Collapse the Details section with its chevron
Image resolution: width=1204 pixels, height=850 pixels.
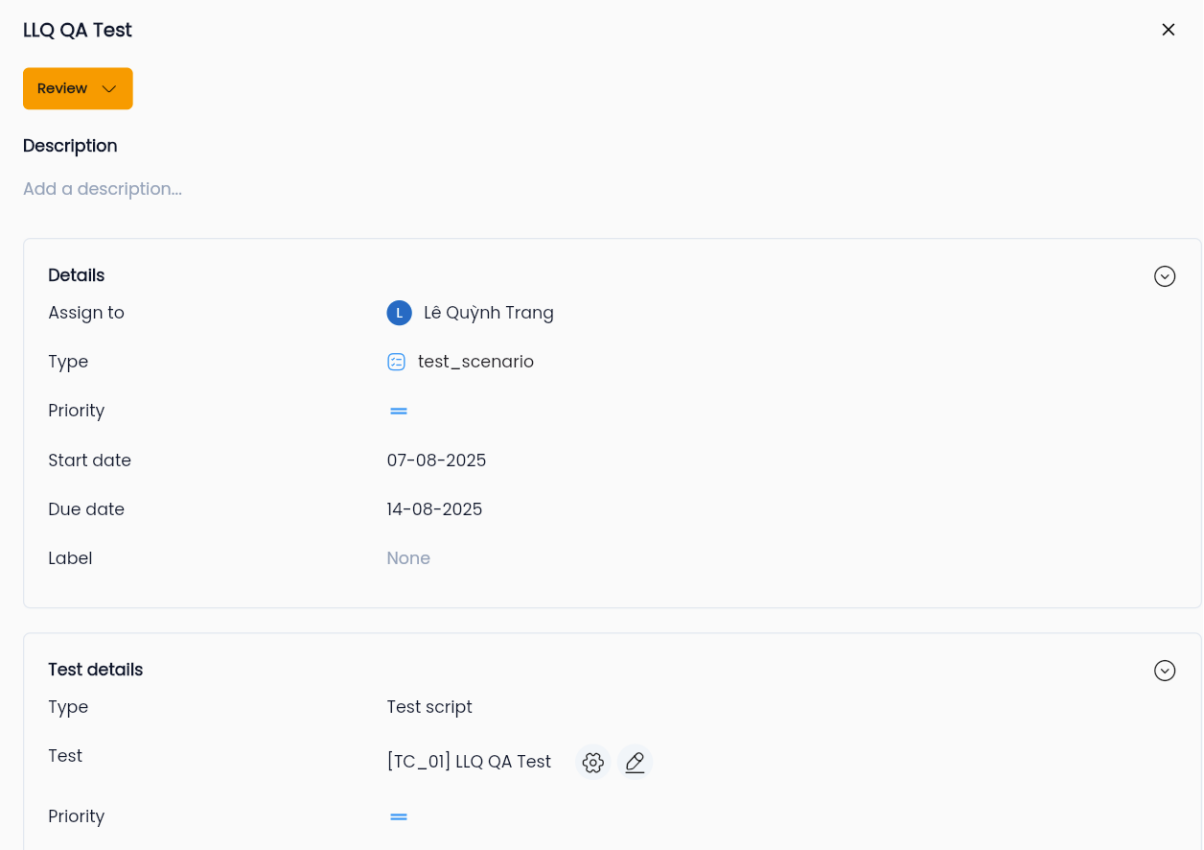(x=1165, y=276)
